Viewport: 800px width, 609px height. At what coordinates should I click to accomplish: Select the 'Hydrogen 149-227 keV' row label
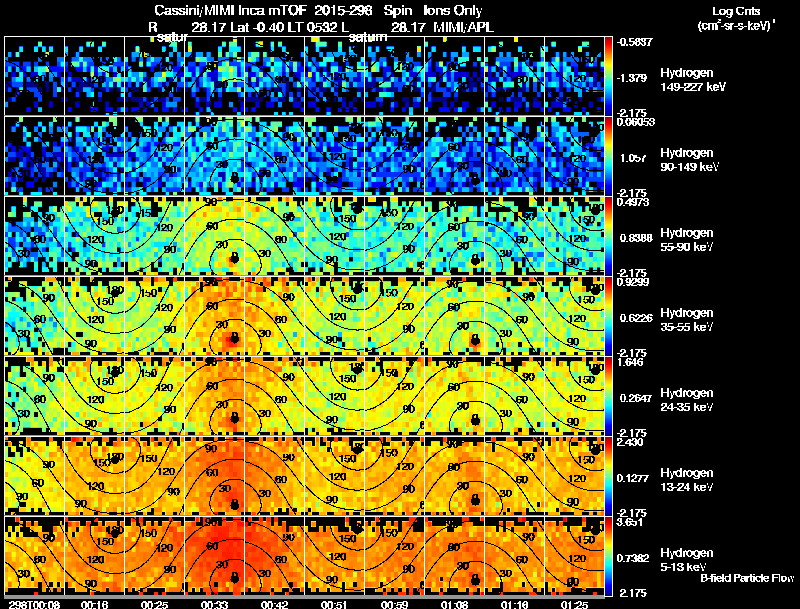[x=693, y=80]
